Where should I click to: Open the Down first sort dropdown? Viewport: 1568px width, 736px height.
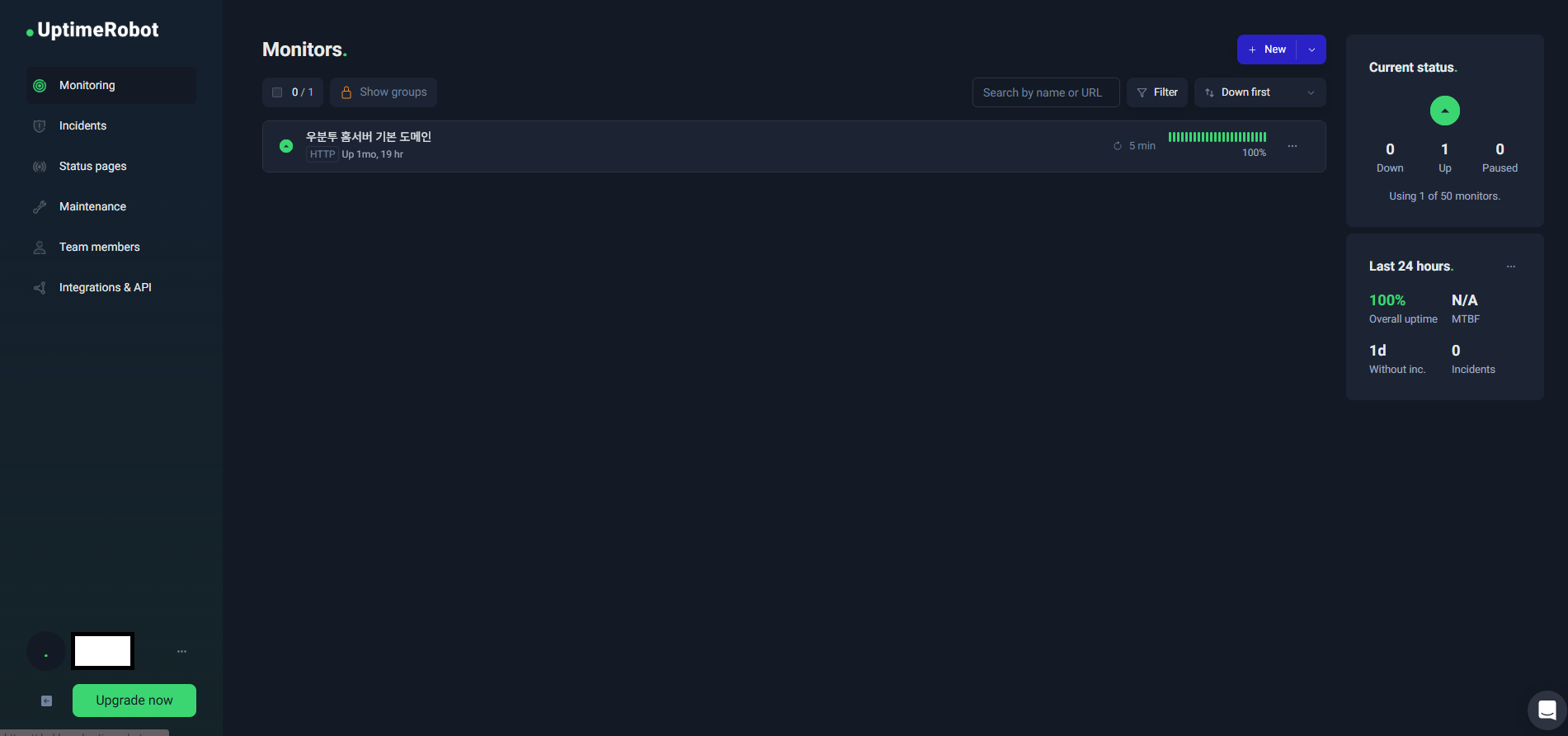click(x=1260, y=92)
